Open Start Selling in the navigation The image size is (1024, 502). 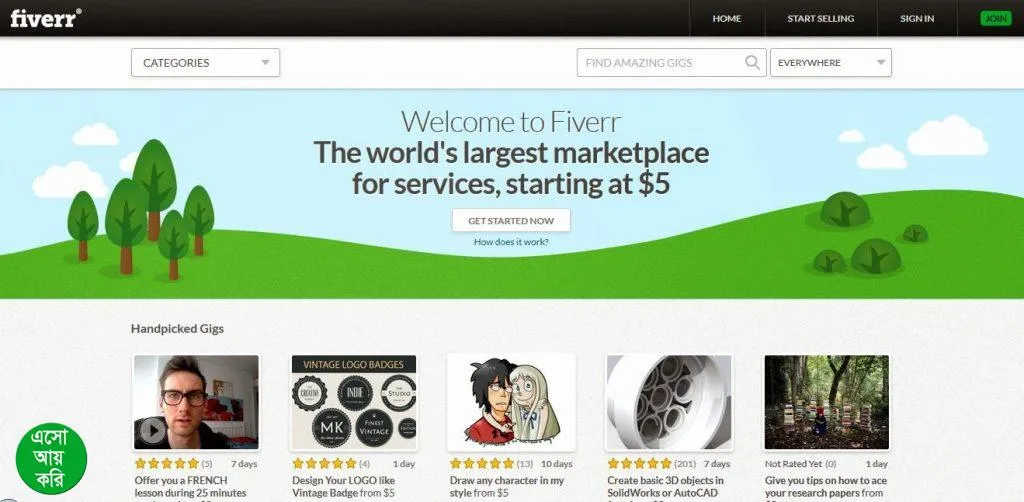pos(821,18)
